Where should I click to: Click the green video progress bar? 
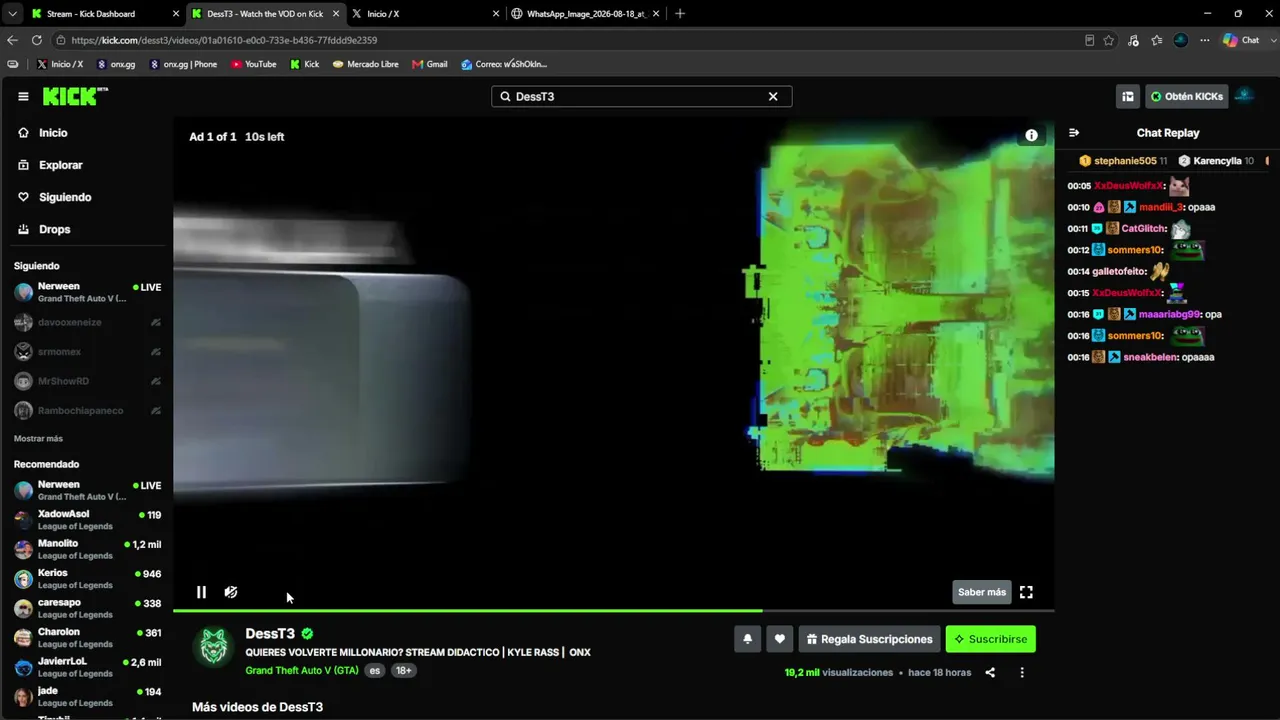(614, 610)
